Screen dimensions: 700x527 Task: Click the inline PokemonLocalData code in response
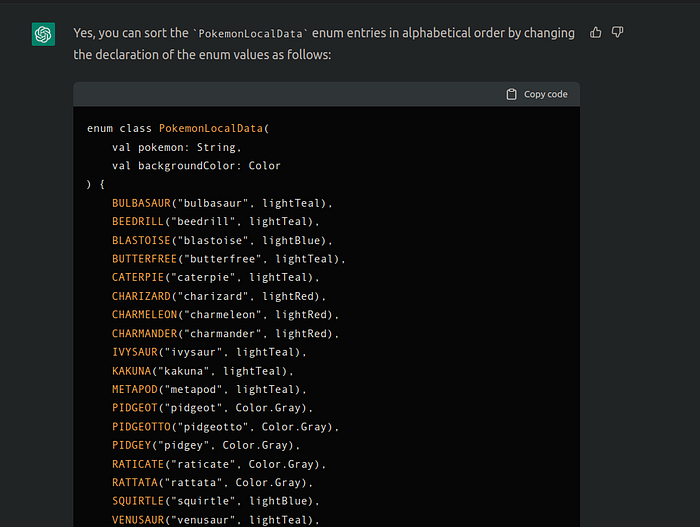[x=250, y=33]
